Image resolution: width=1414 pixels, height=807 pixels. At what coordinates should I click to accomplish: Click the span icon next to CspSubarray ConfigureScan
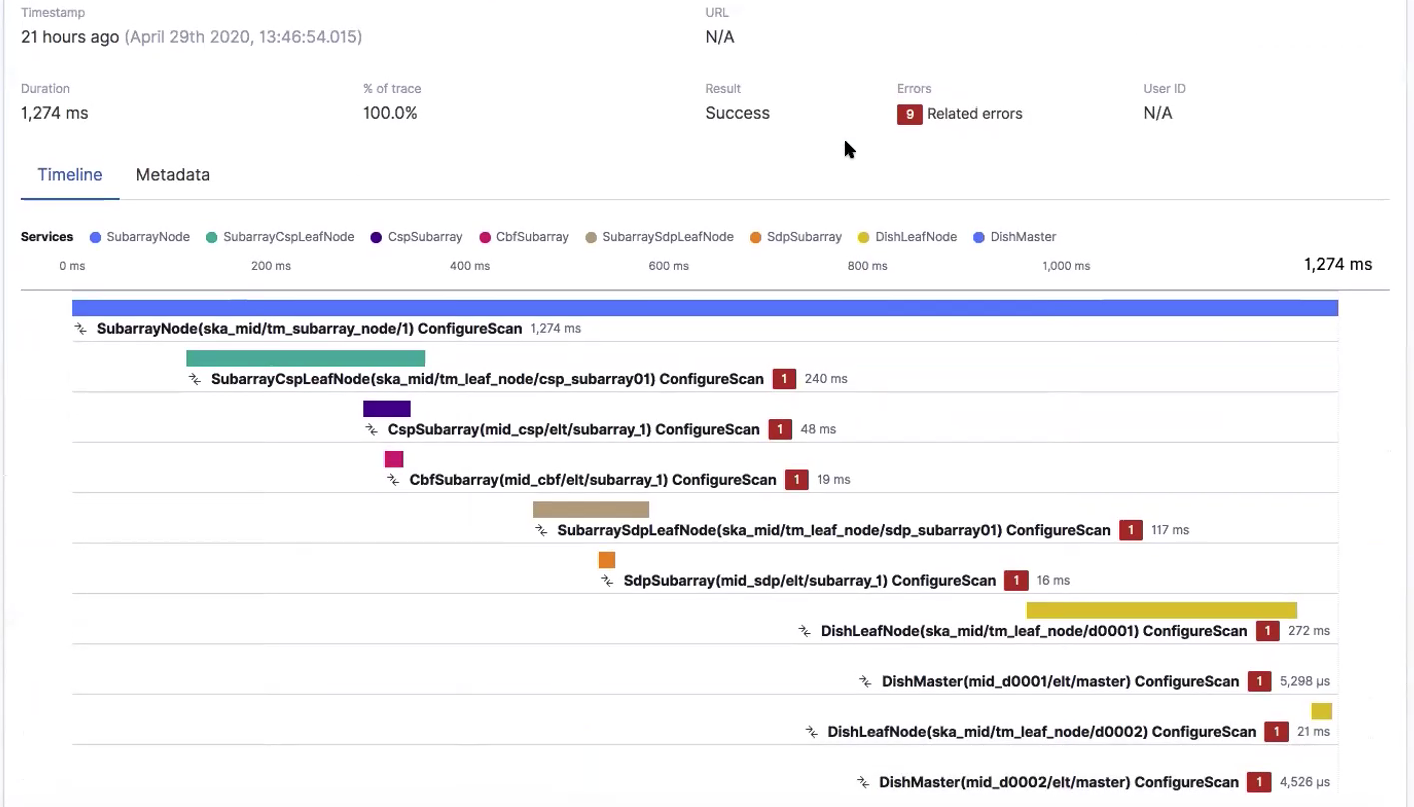(x=372, y=430)
